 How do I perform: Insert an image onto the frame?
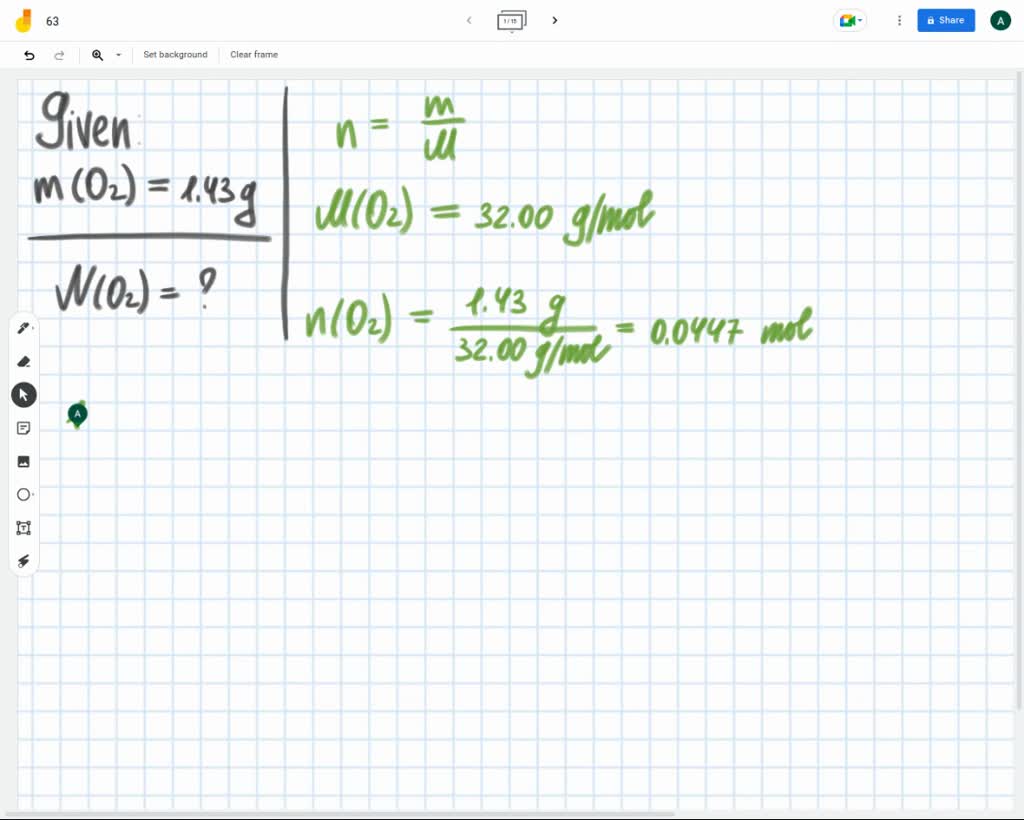tap(24, 461)
